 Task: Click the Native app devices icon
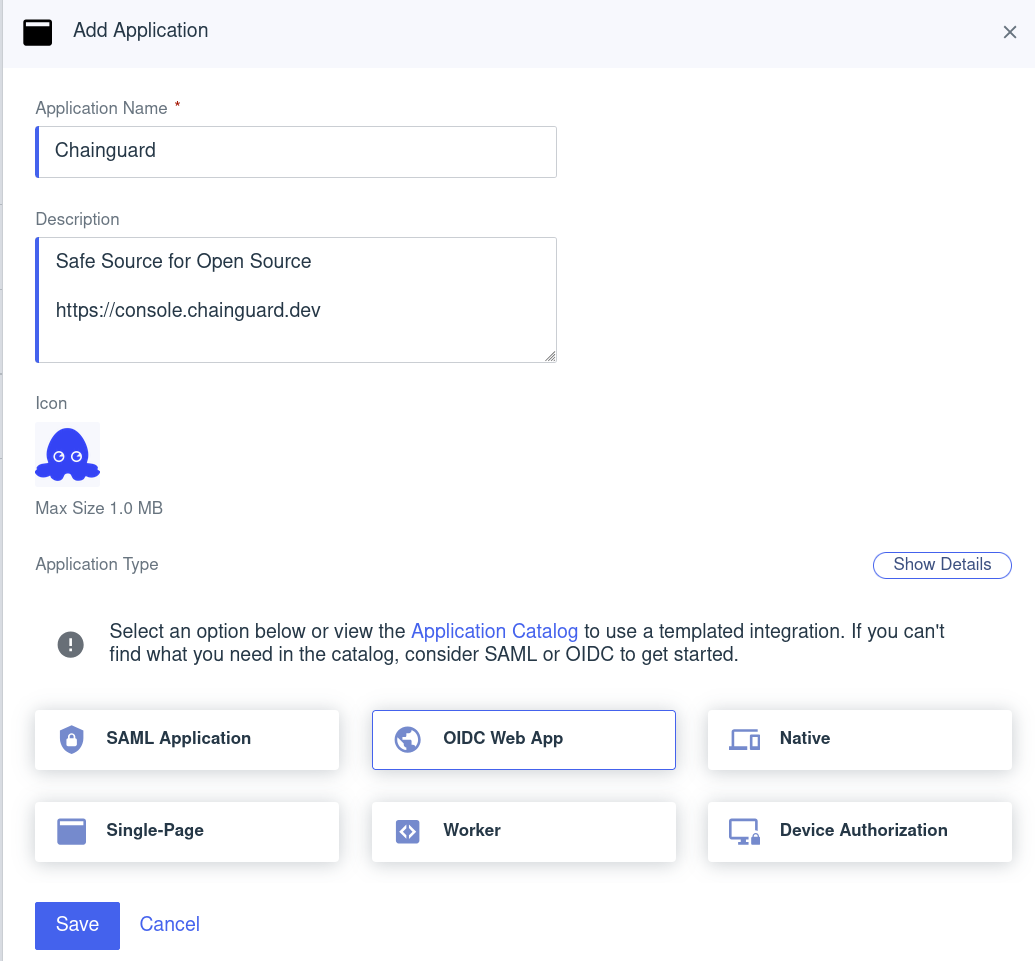pyautogui.click(x=744, y=739)
